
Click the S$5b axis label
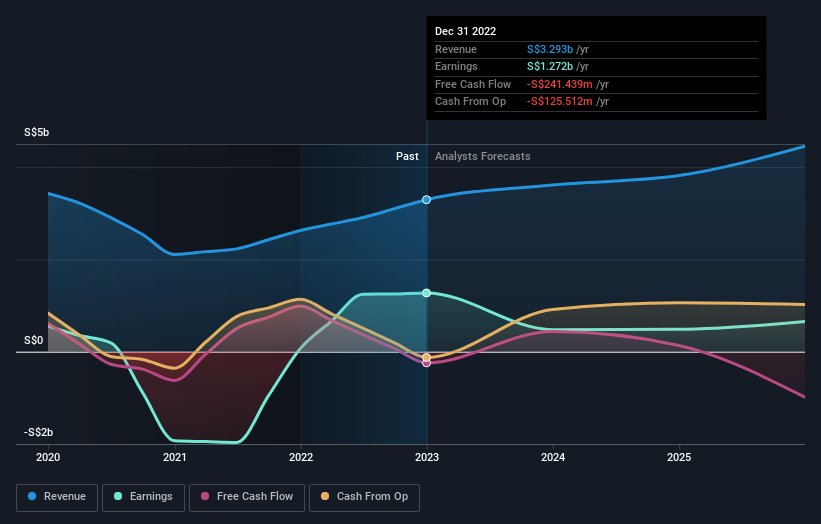coord(37,132)
